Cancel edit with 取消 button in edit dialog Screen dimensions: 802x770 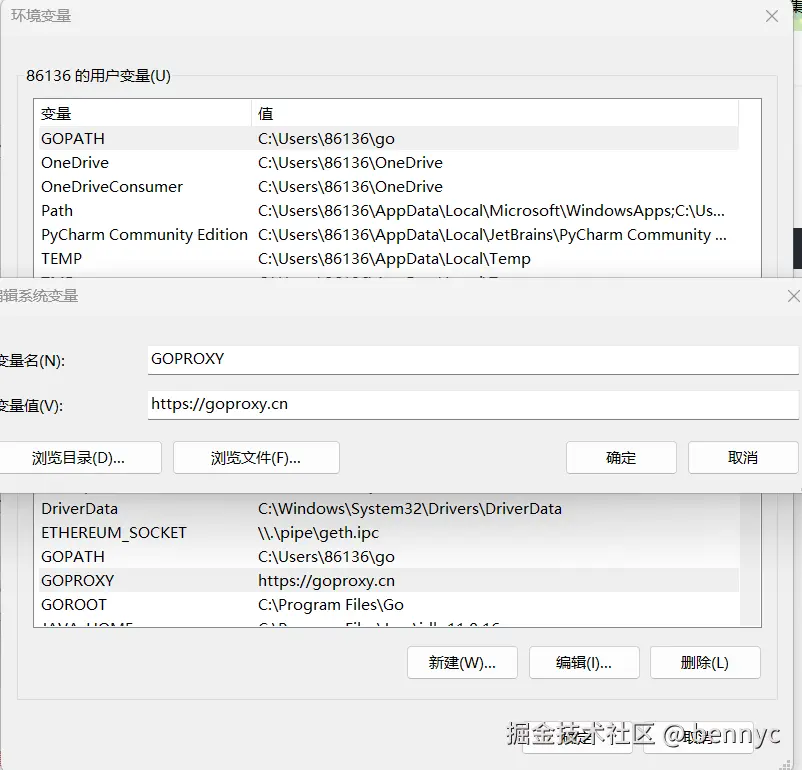[x=743, y=458]
